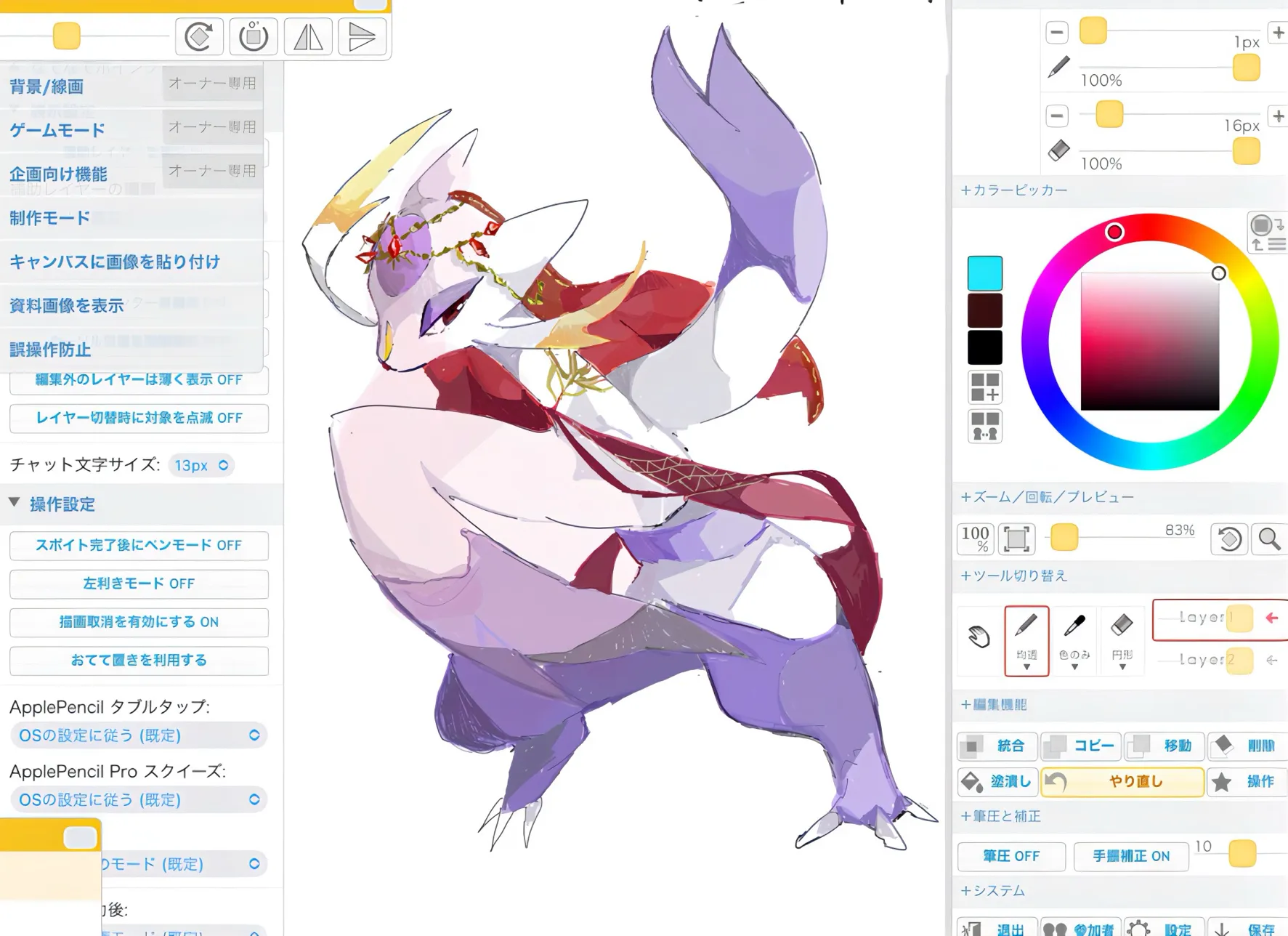Select Layer1 in the layer list
1288x936 pixels.
1220,619
